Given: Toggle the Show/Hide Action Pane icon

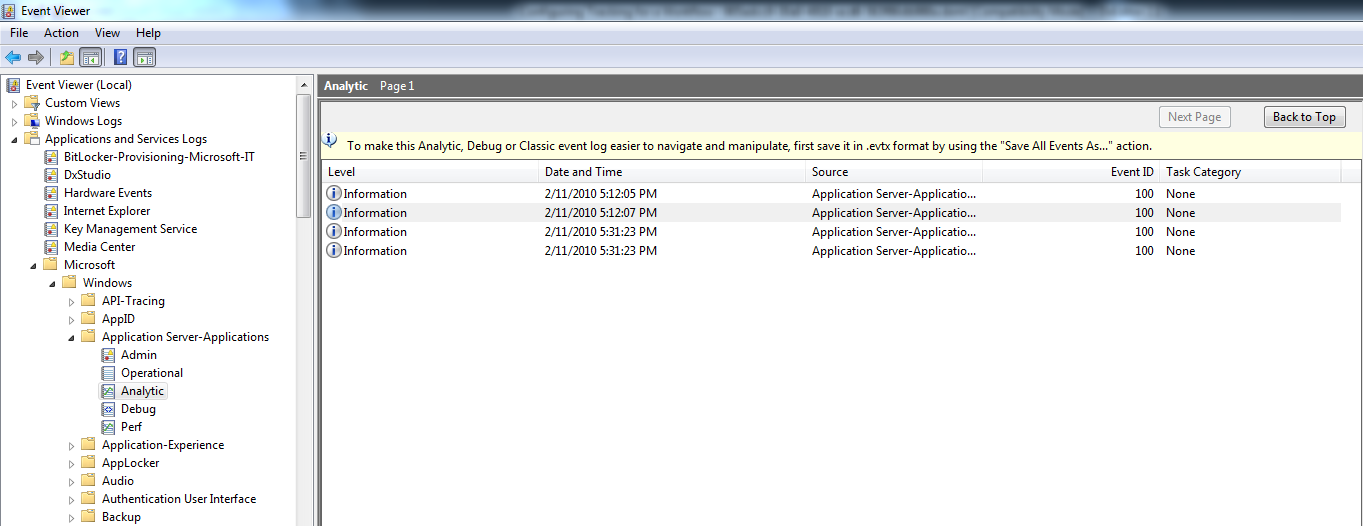Looking at the screenshot, I should click(145, 58).
